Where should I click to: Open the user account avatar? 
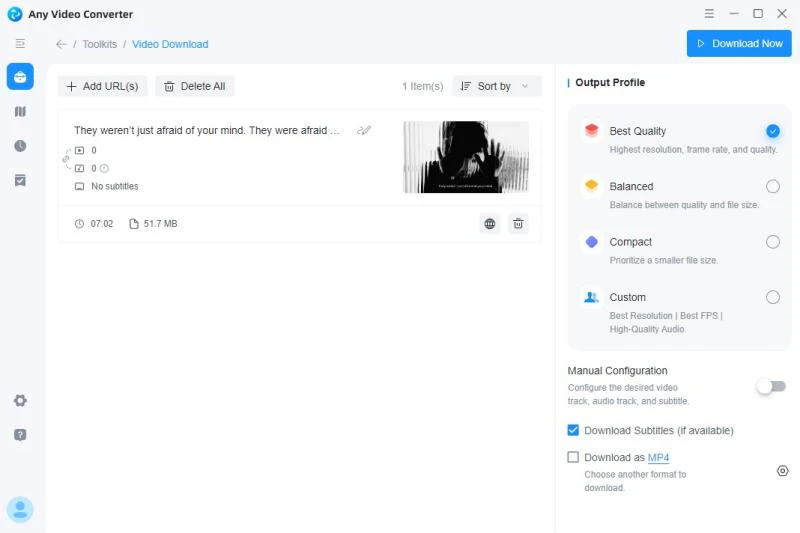pos(20,510)
